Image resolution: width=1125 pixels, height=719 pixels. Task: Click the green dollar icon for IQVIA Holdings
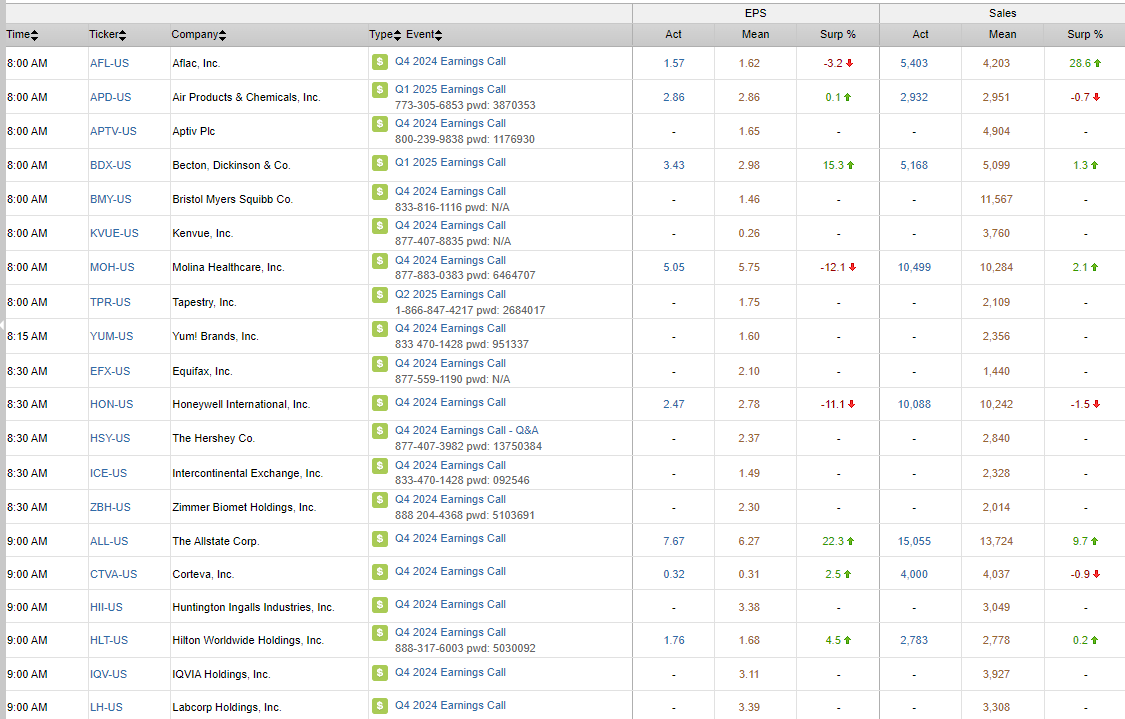click(380, 672)
